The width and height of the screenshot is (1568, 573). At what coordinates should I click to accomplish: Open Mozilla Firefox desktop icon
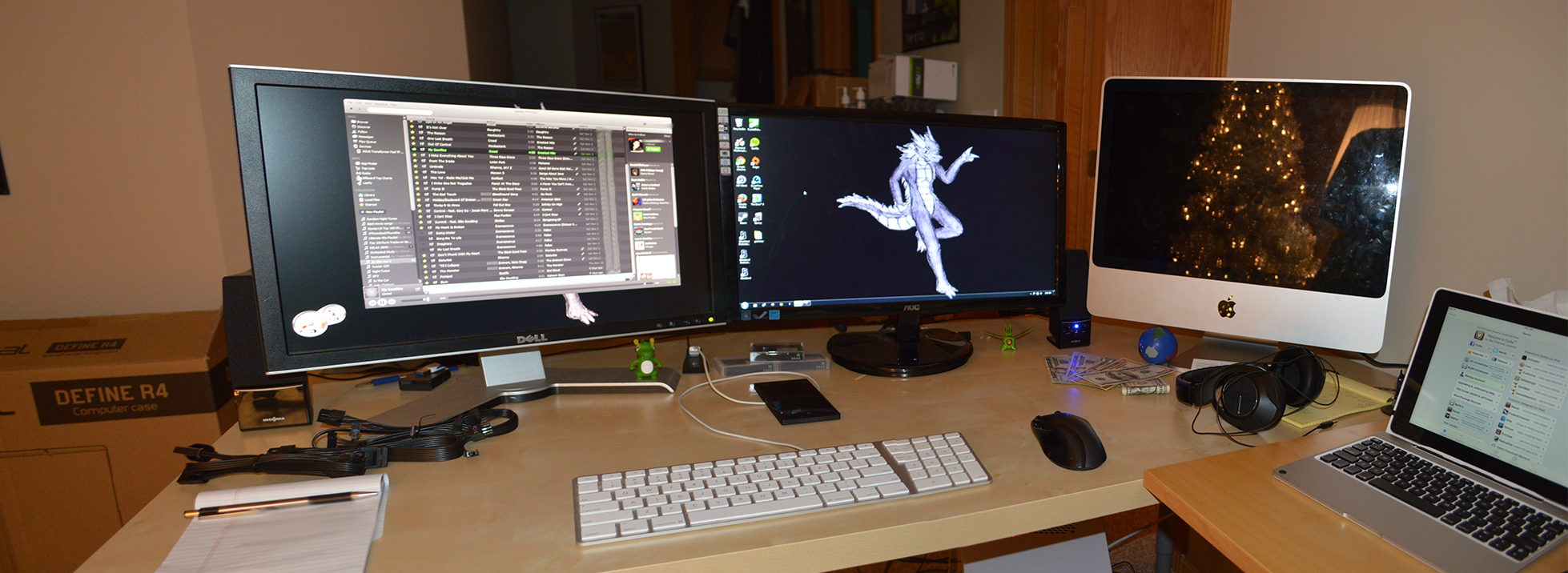pyautogui.click(x=742, y=199)
